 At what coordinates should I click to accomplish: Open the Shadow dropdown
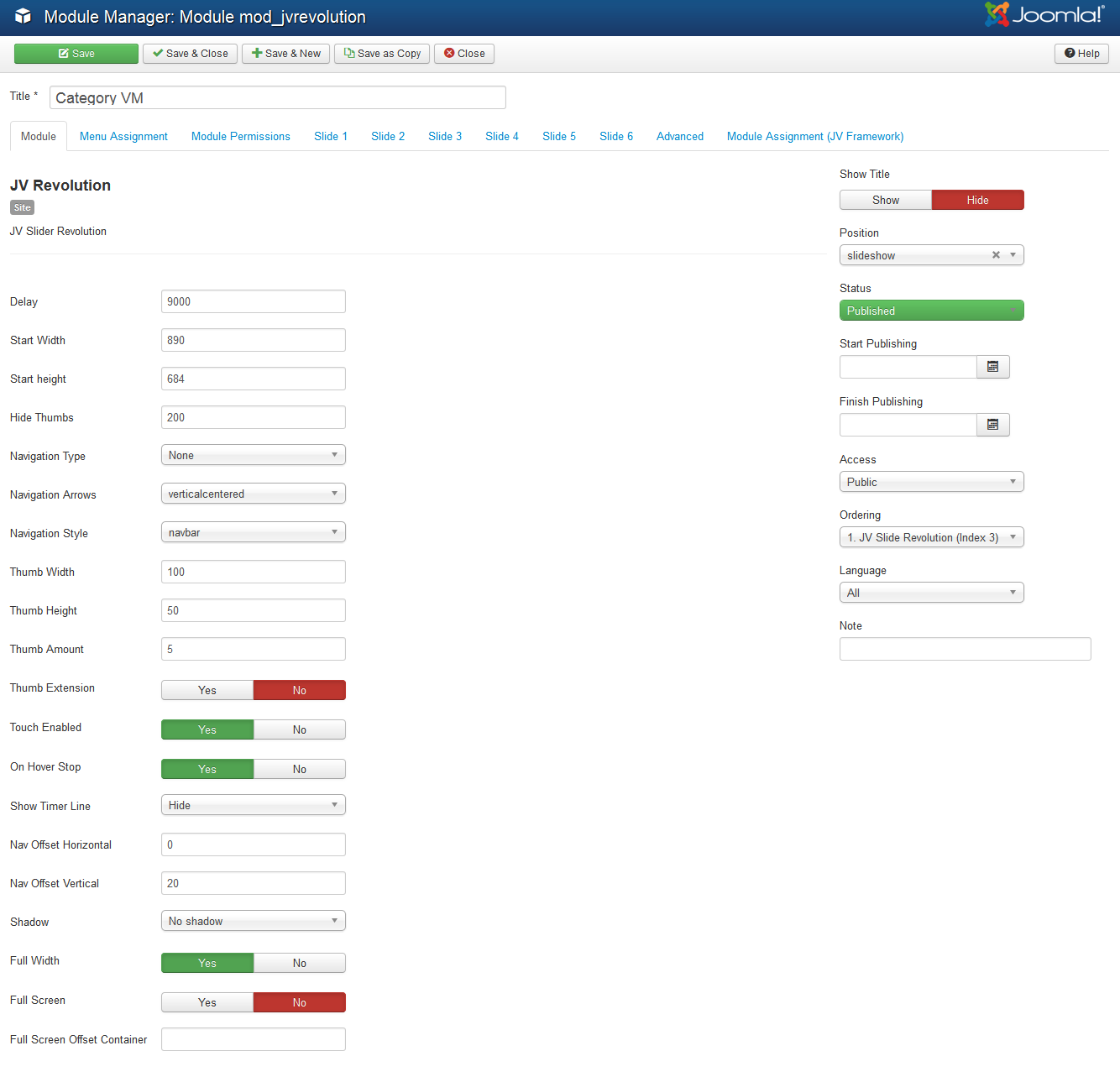tap(254, 921)
